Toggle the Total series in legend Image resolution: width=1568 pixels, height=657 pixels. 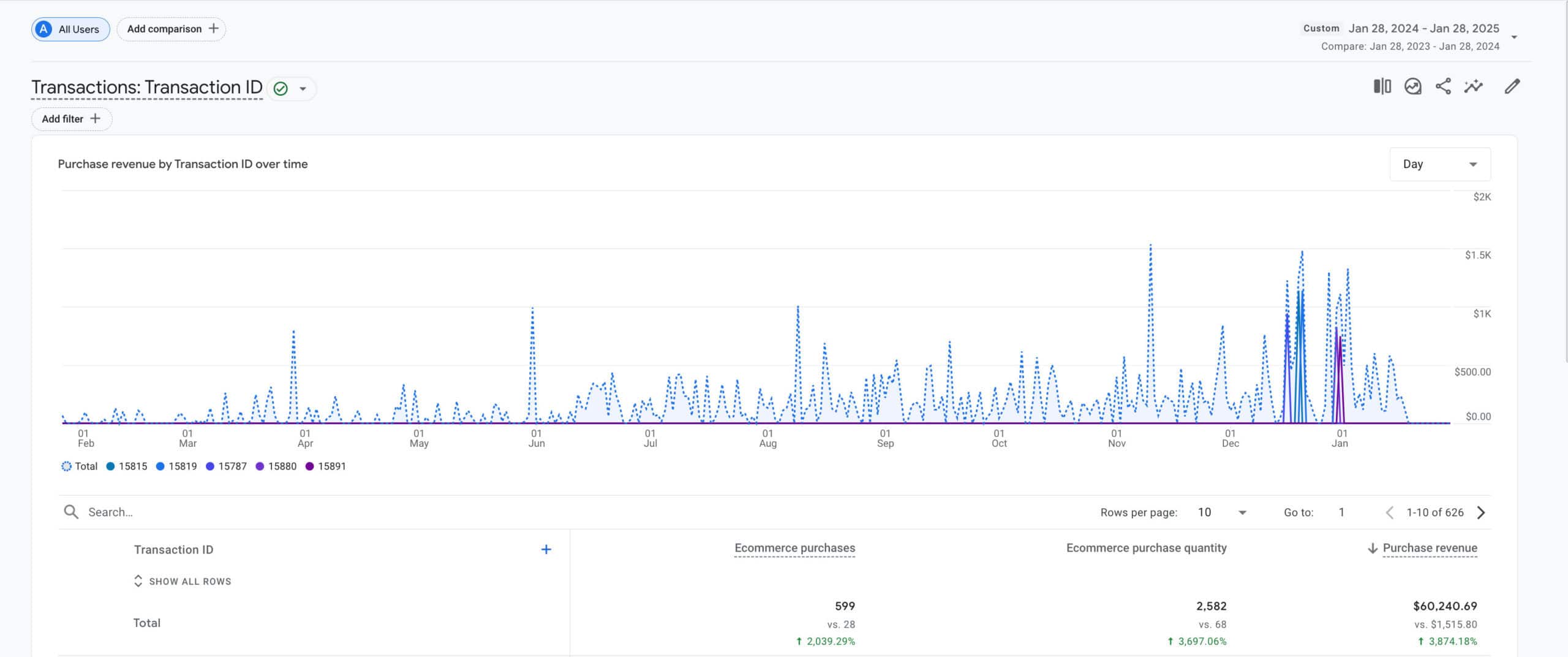[80, 466]
